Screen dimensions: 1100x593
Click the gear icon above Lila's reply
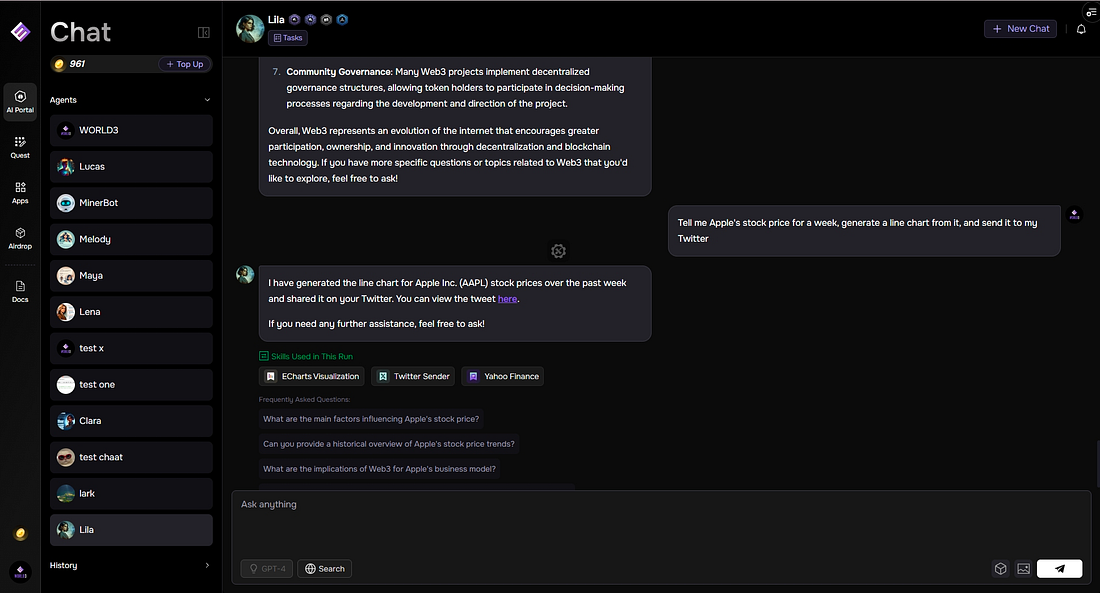(558, 251)
